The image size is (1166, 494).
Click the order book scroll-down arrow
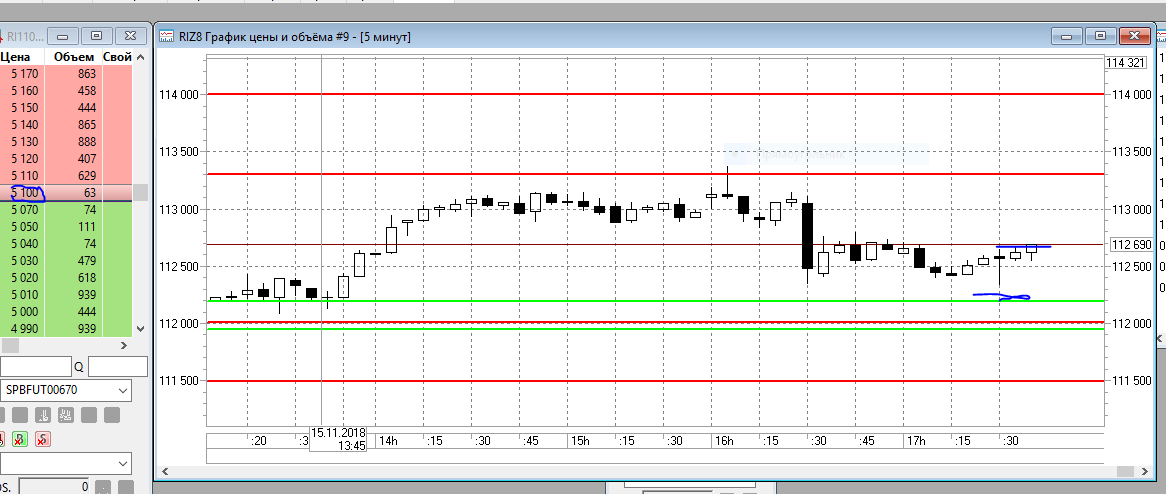click(x=141, y=328)
